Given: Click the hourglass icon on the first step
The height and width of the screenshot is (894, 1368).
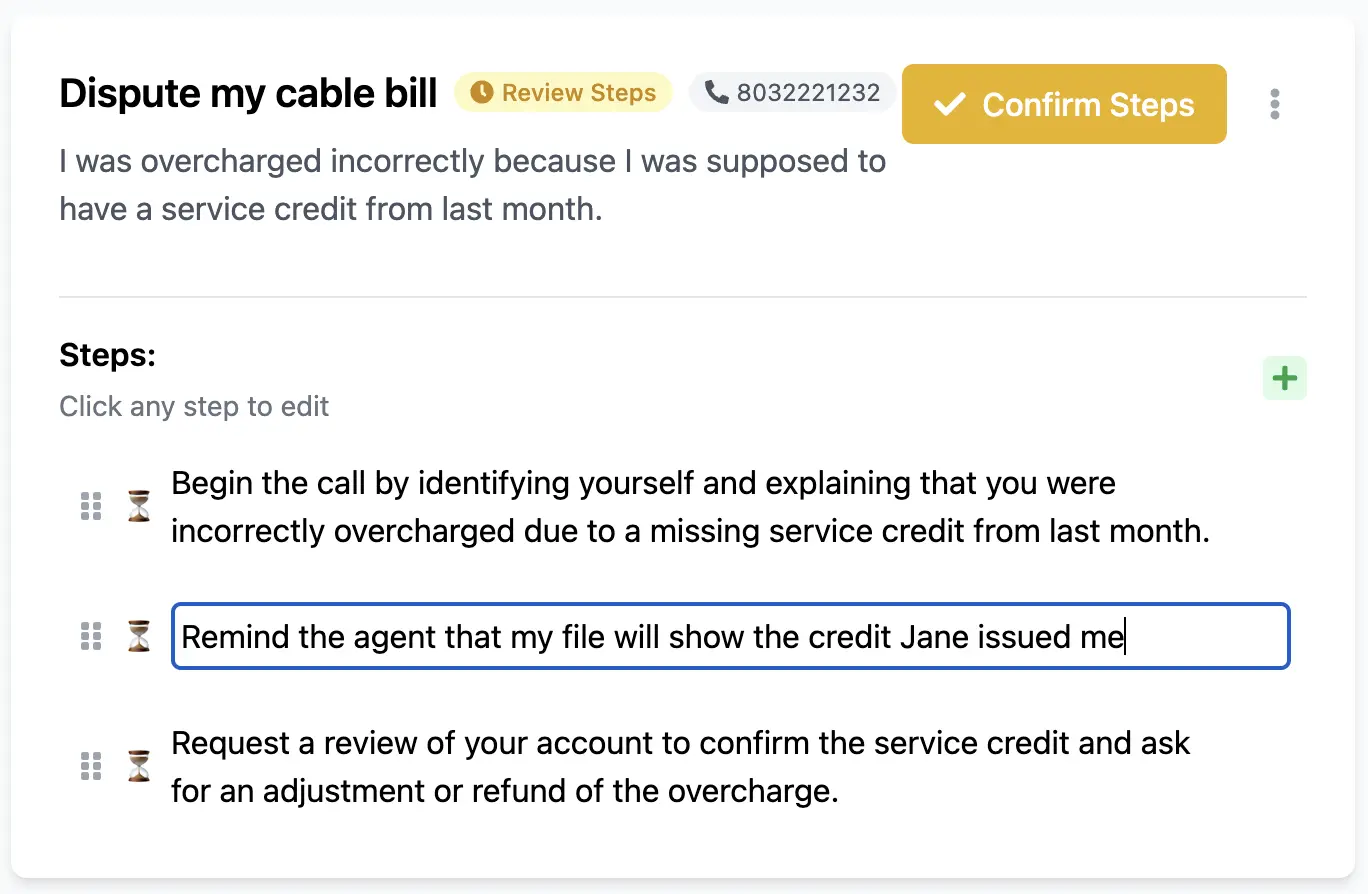Looking at the screenshot, I should point(139,507).
